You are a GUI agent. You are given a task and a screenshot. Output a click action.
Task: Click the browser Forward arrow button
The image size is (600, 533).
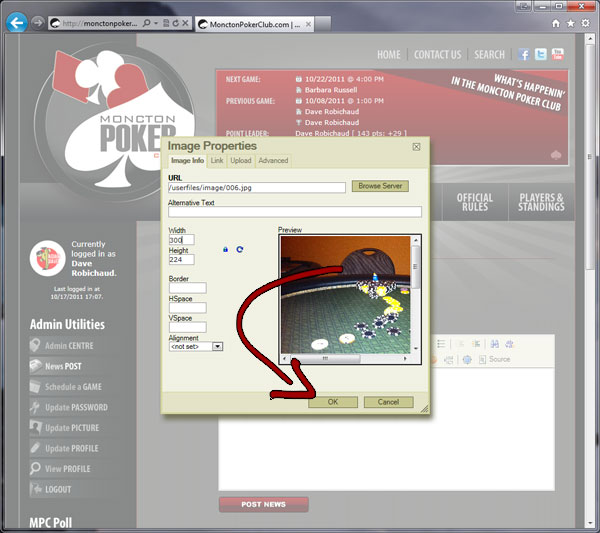pos(38,23)
